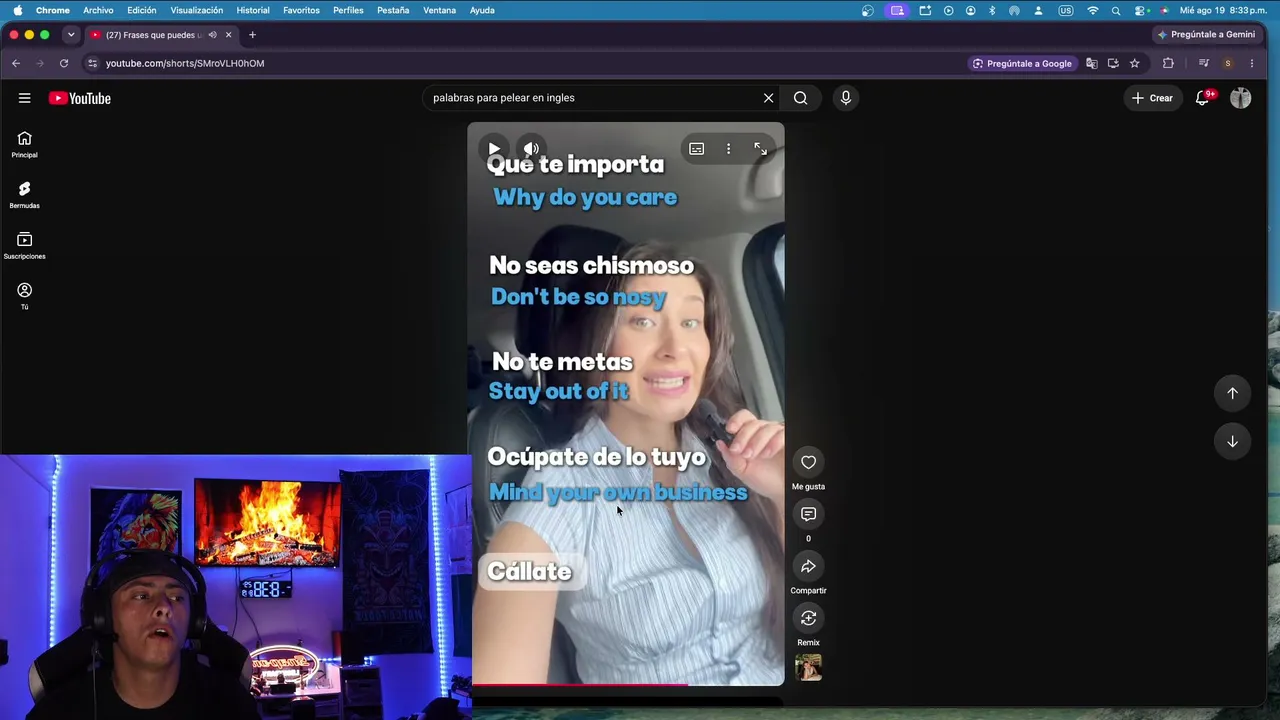Screen dimensions: 1280x720
Task: Install app icon in address bar
Action: point(1113,63)
